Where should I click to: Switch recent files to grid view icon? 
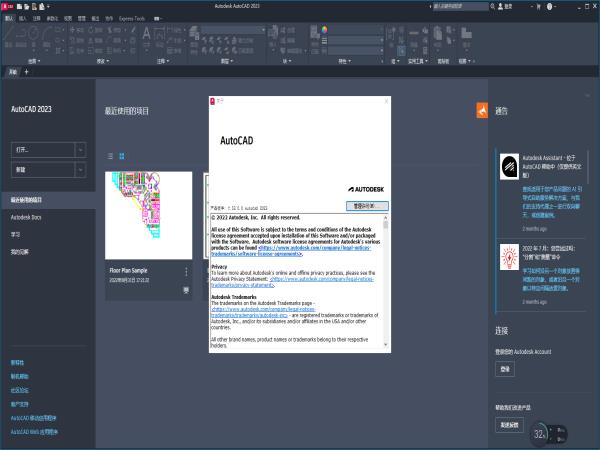click(x=122, y=156)
